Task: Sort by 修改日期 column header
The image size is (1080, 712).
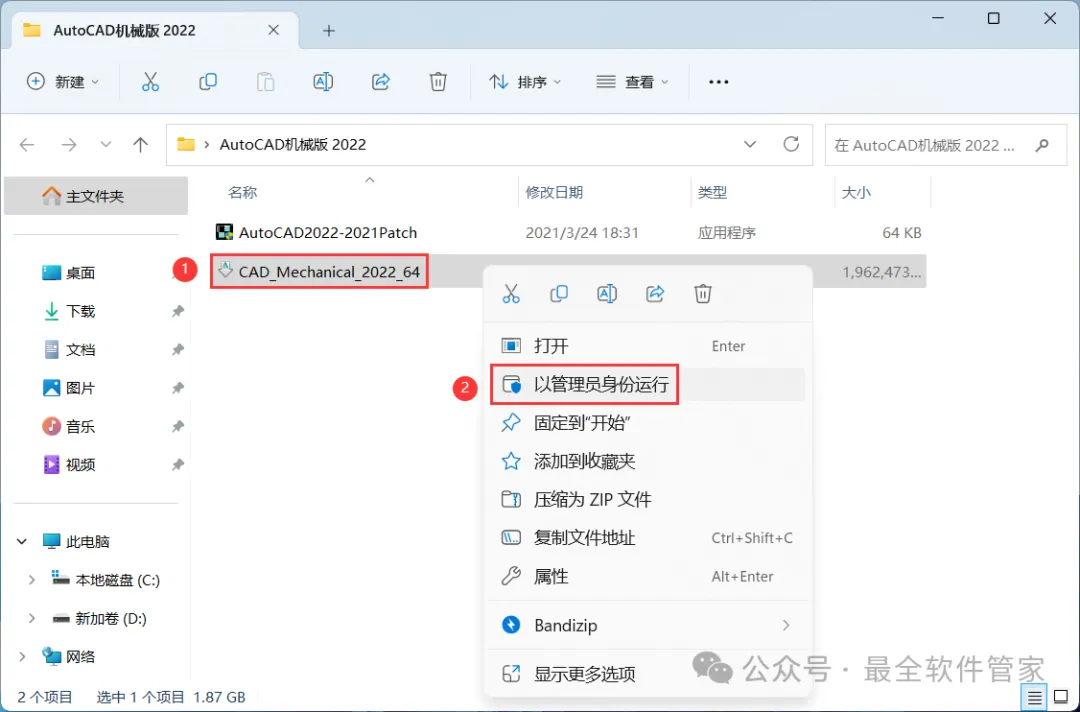Action: click(x=554, y=193)
